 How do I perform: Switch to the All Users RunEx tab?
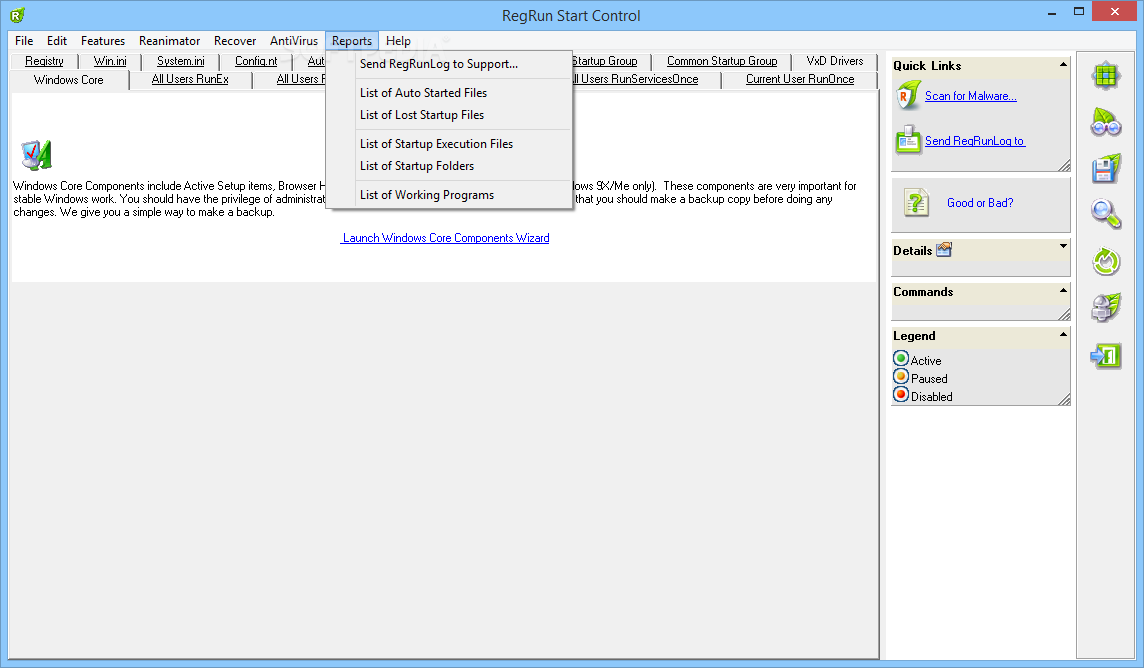pyautogui.click(x=190, y=79)
